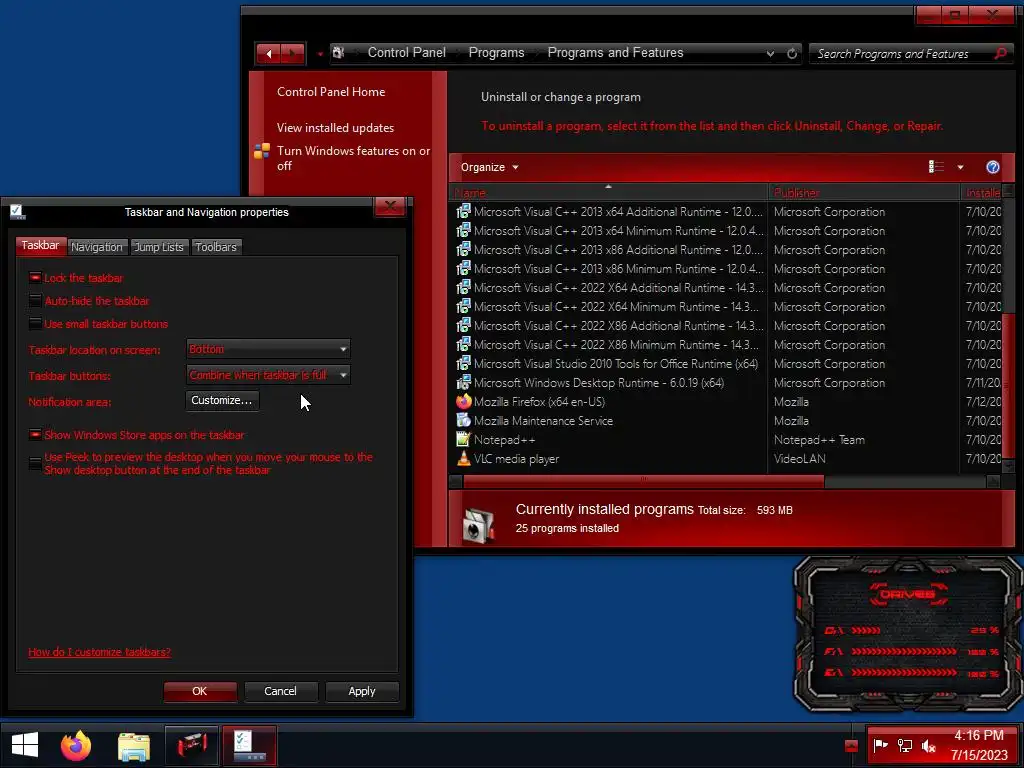Click the back arrow in Control Panel
The image size is (1024, 768).
pos(268,54)
